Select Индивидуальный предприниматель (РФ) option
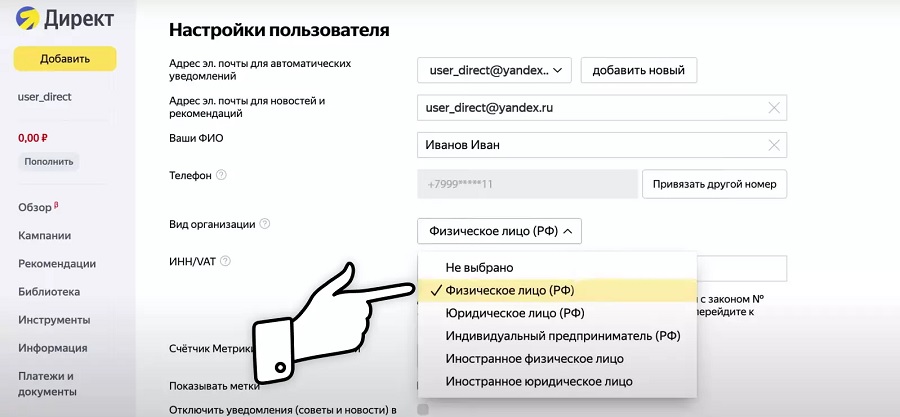 click(557, 336)
